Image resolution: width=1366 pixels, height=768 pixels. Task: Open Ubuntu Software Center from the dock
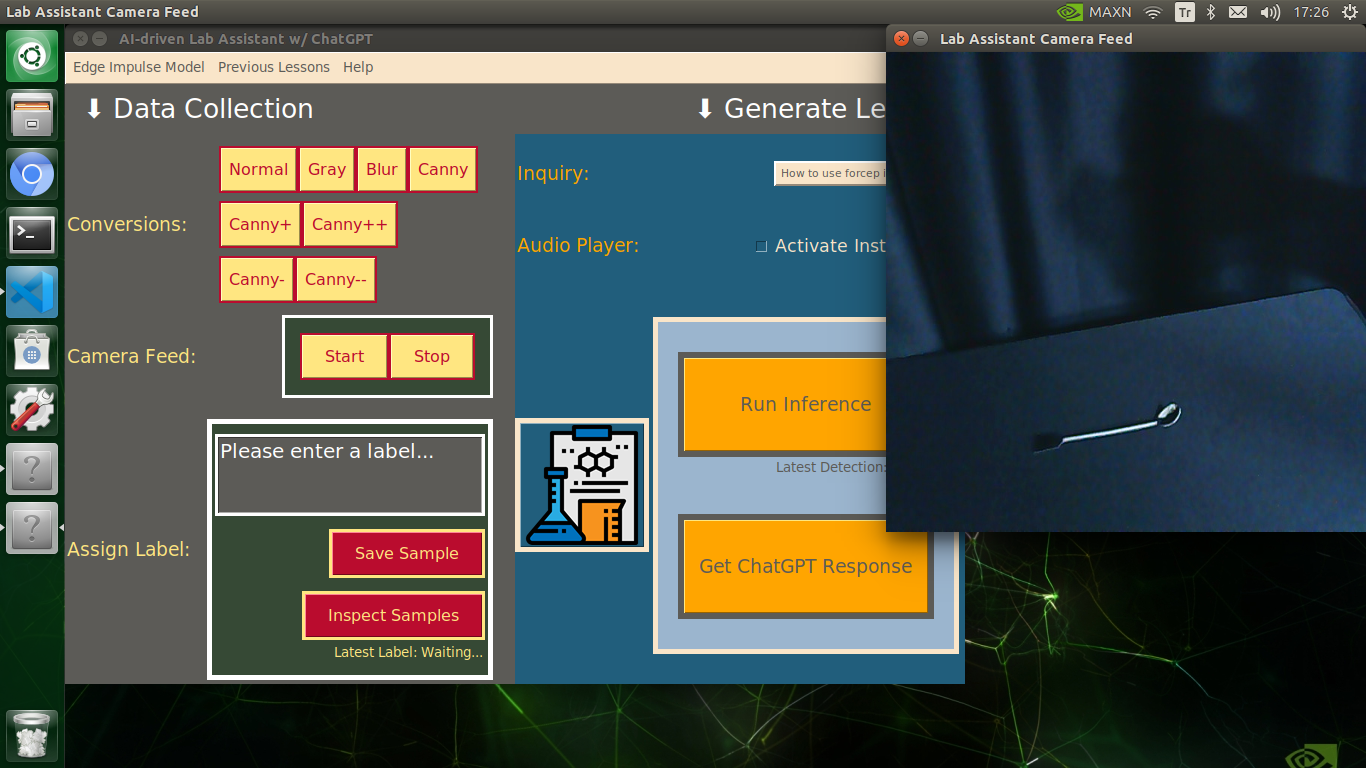(32, 352)
